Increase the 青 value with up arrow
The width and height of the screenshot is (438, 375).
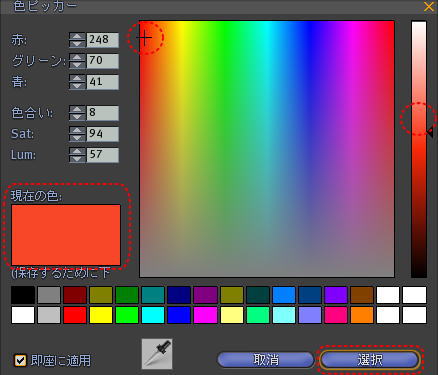77,78
